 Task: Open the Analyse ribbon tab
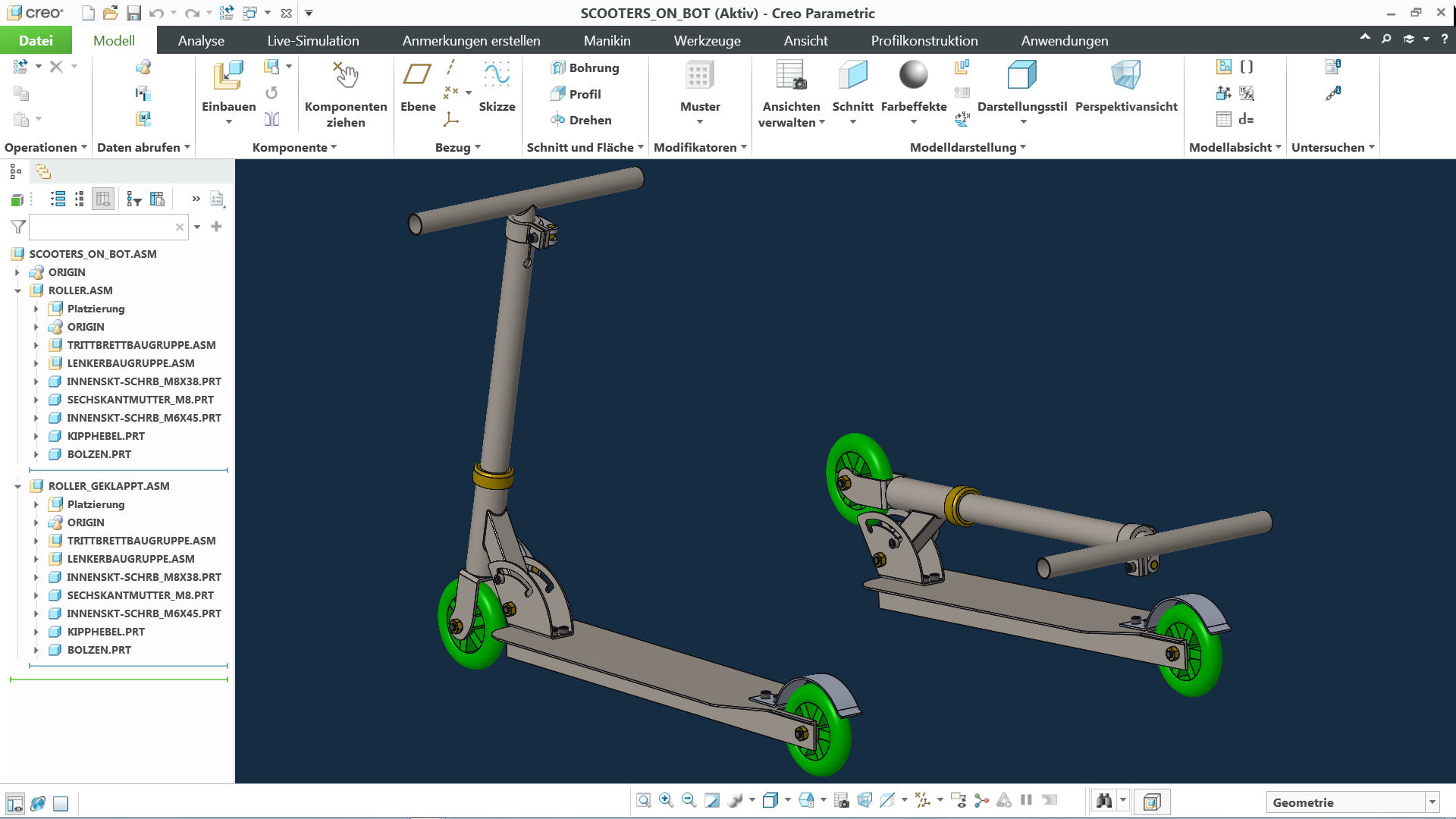tap(201, 41)
